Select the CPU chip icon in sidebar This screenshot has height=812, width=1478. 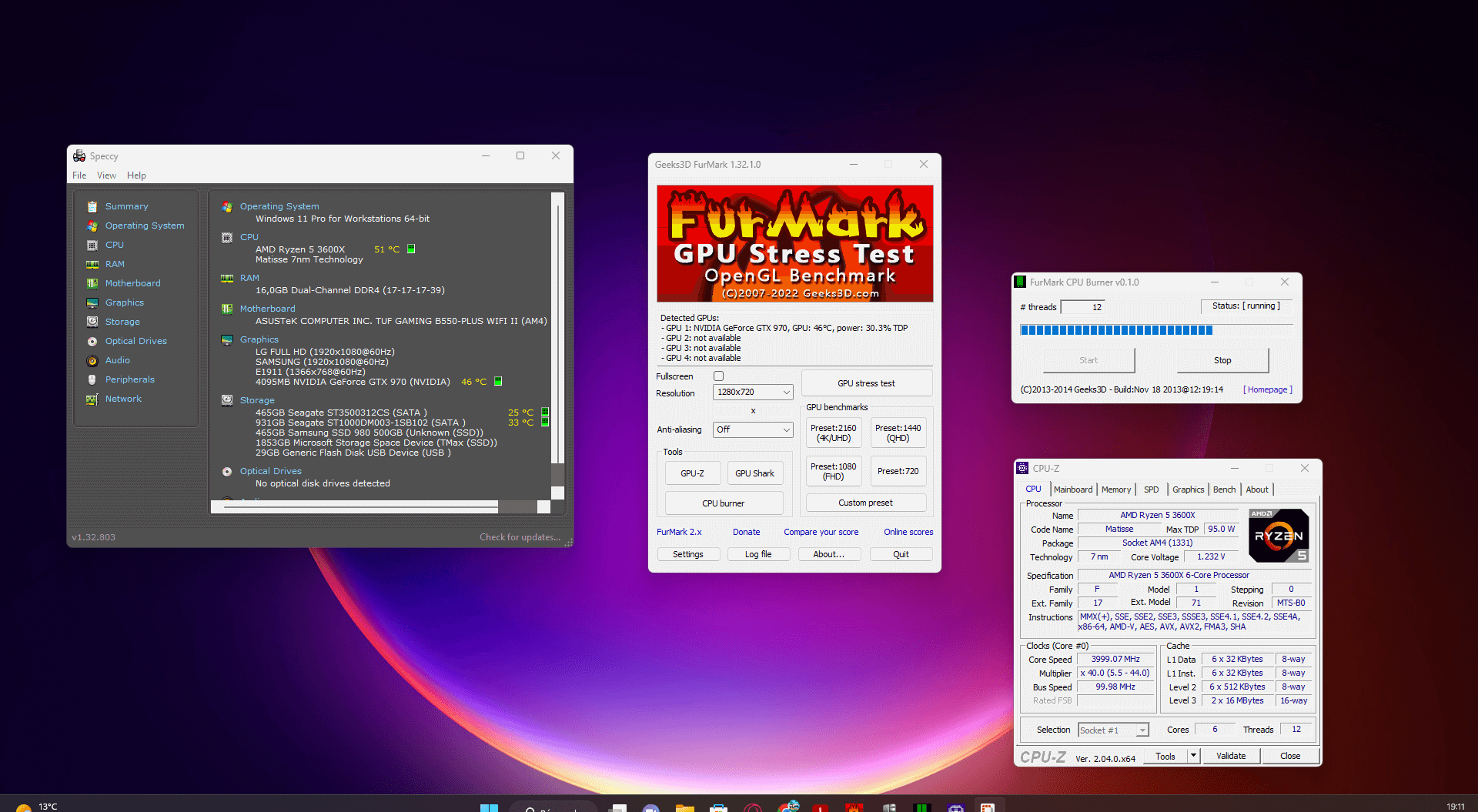point(92,245)
